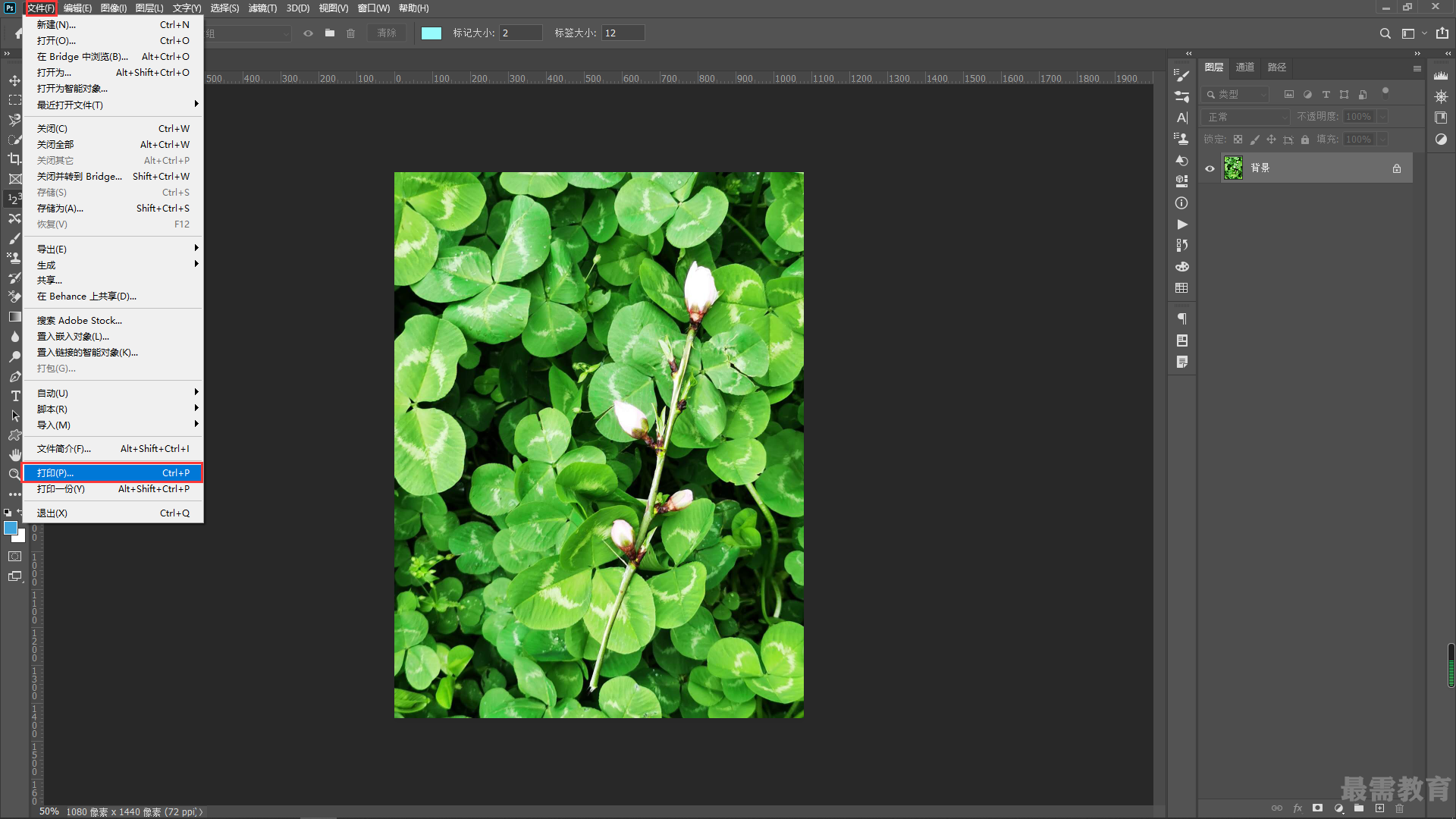Toggle count group visibility eye icon
Screen dimensions: 1456x819
(x=308, y=33)
